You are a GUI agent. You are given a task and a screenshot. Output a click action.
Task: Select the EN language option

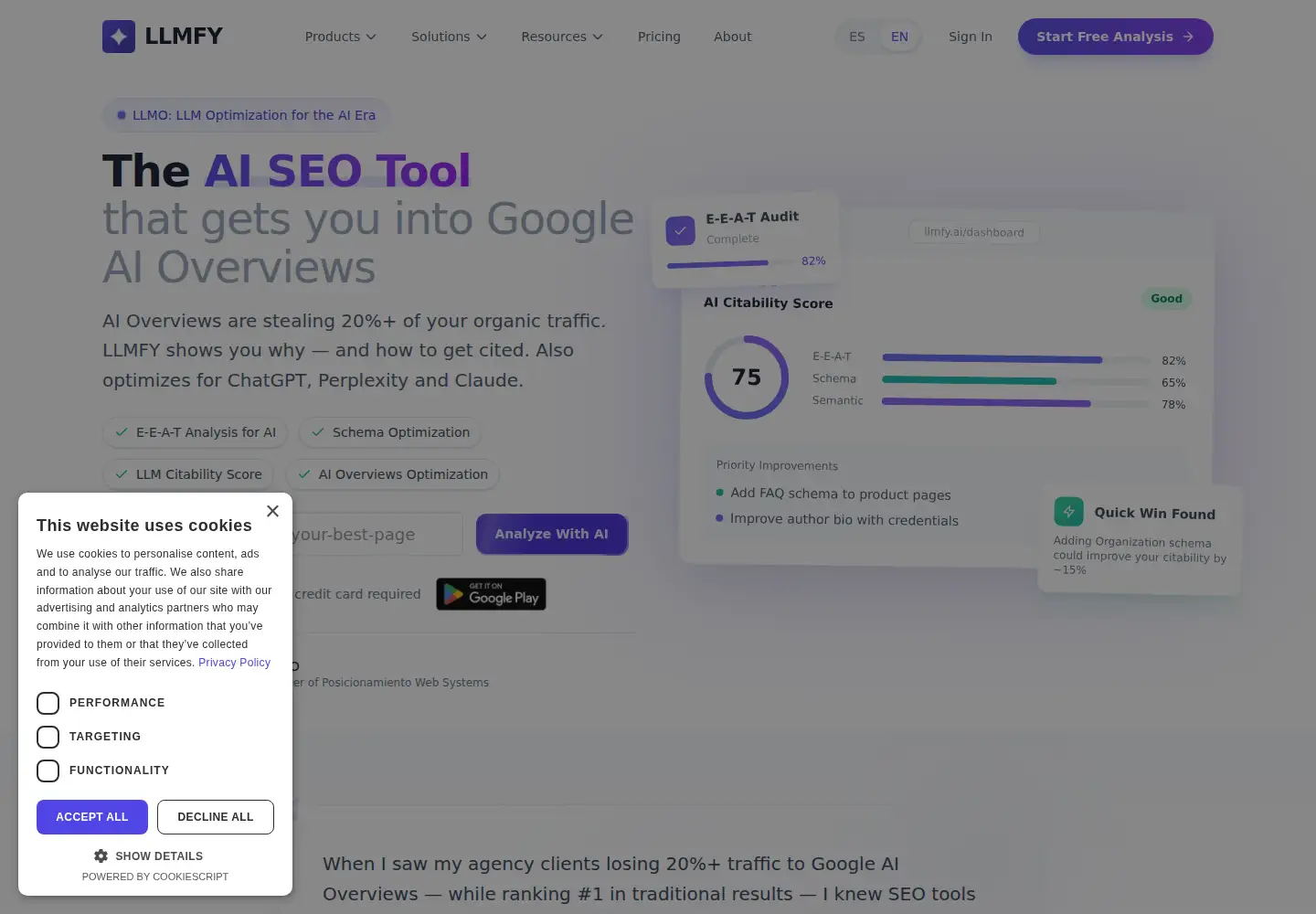pos(899,37)
